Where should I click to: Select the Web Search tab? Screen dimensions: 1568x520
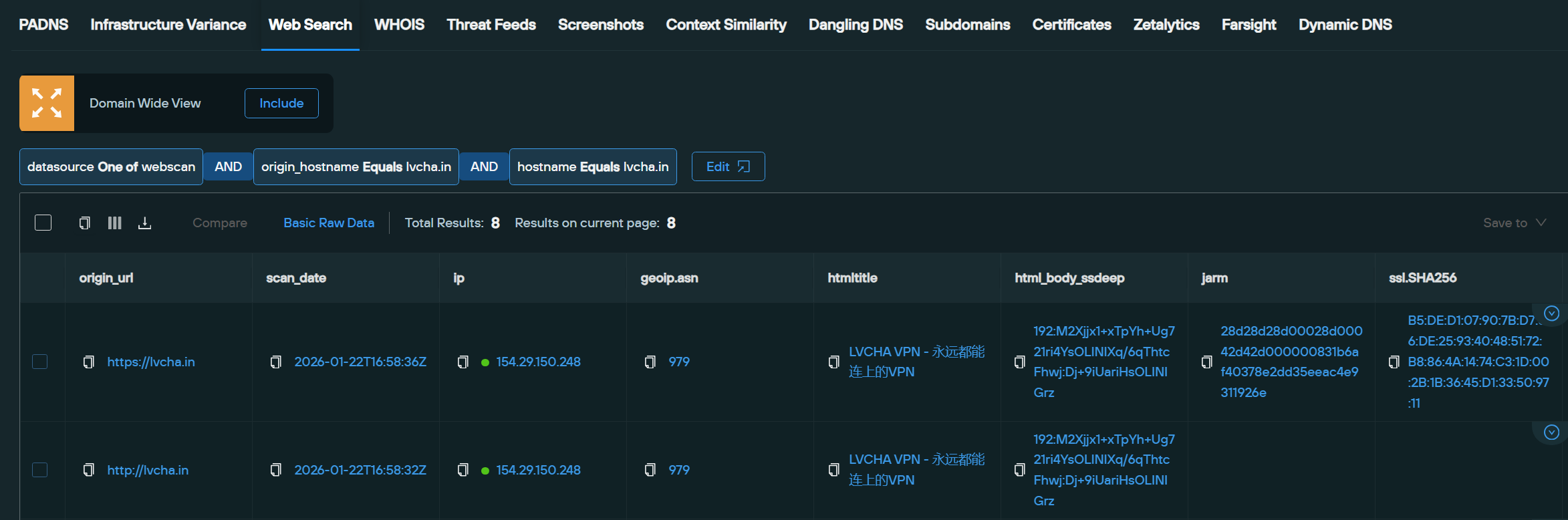[310, 25]
